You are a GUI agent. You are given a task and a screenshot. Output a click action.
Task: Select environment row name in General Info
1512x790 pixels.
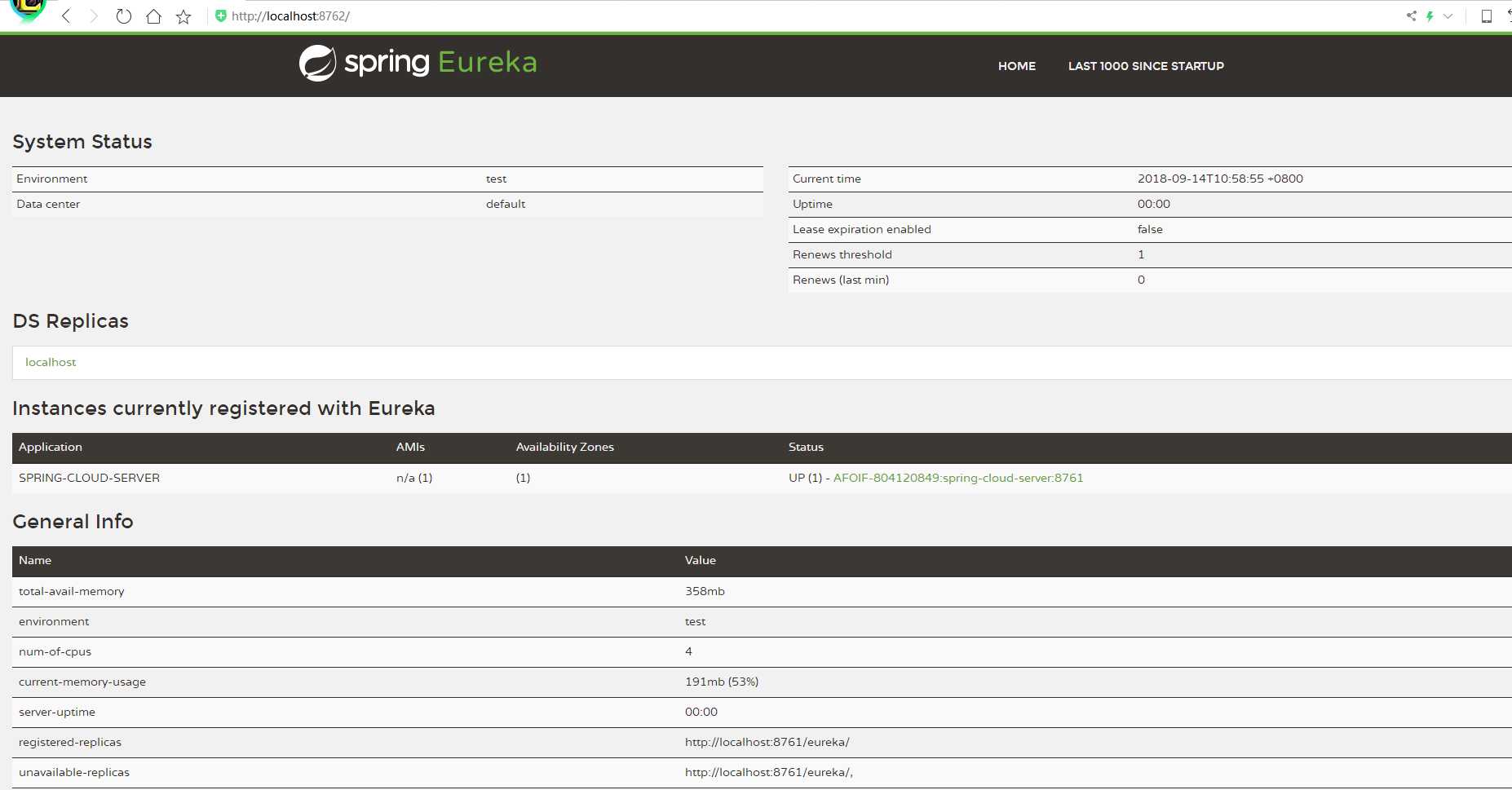[x=54, y=621]
